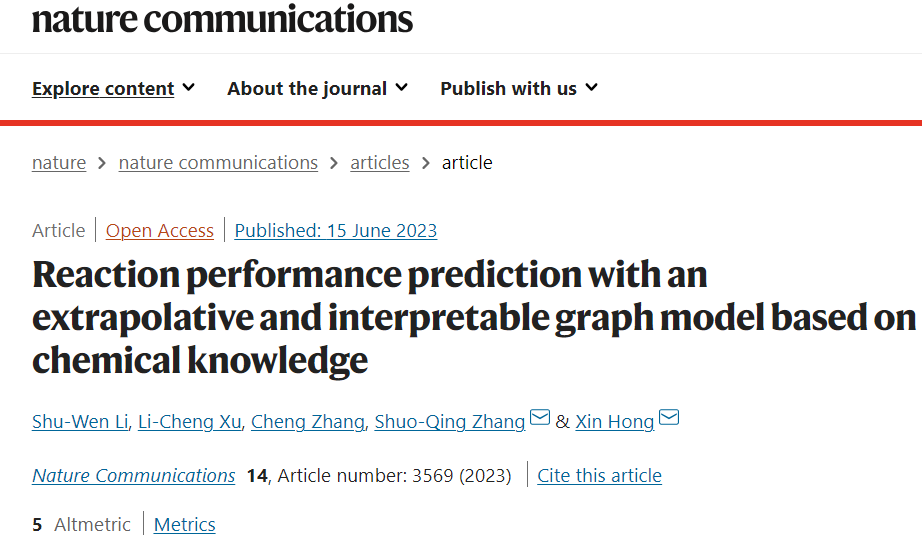Open the Published: 15 June 2023 link
The image size is (922, 543).
[x=336, y=231]
